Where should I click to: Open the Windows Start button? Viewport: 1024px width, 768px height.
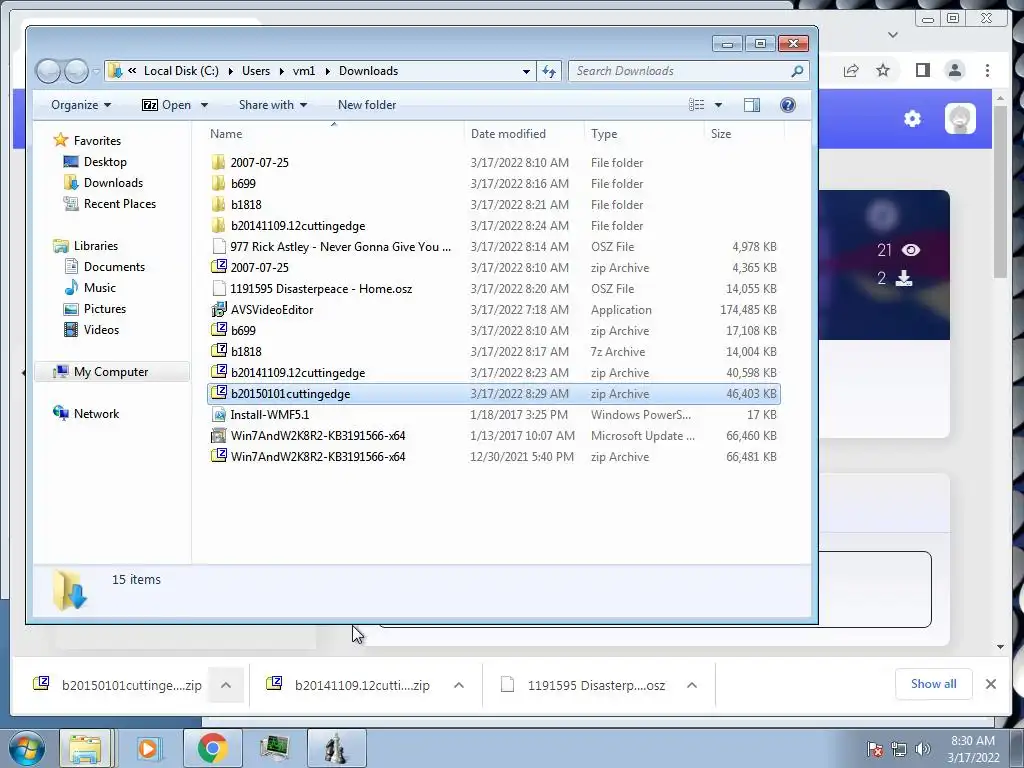pyautogui.click(x=25, y=748)
